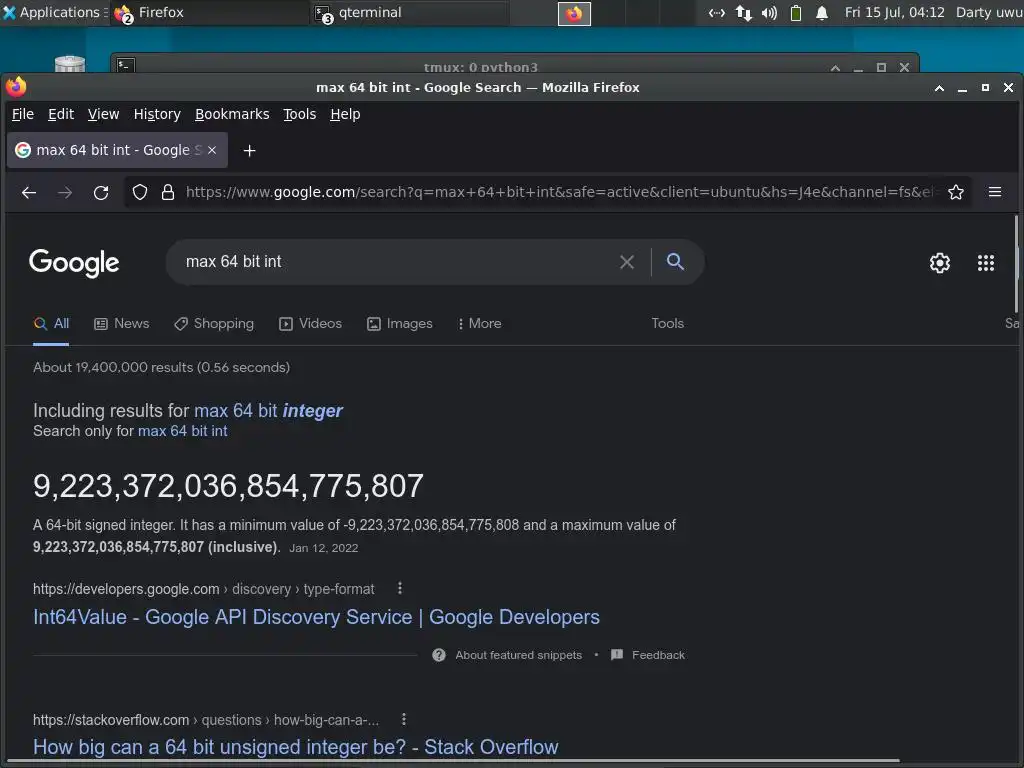
Task: Open a new tab with plus button
Action: [249, 151]
